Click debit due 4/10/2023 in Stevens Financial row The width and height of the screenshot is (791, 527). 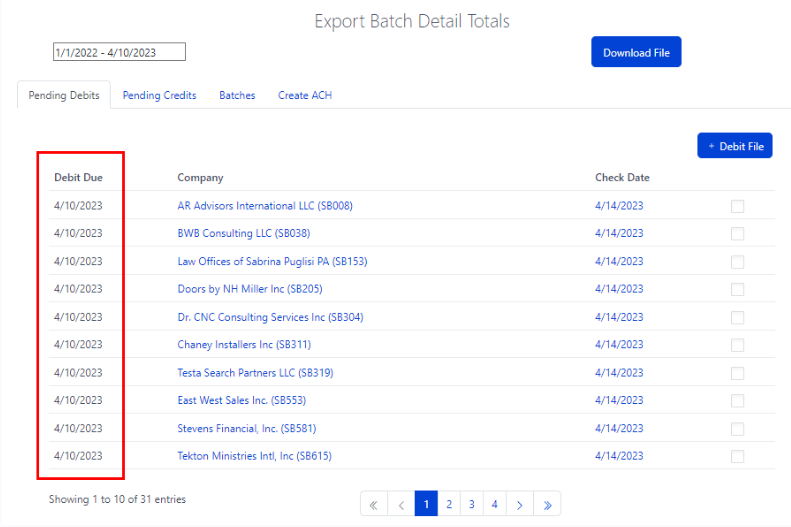(x=78, y=428)
